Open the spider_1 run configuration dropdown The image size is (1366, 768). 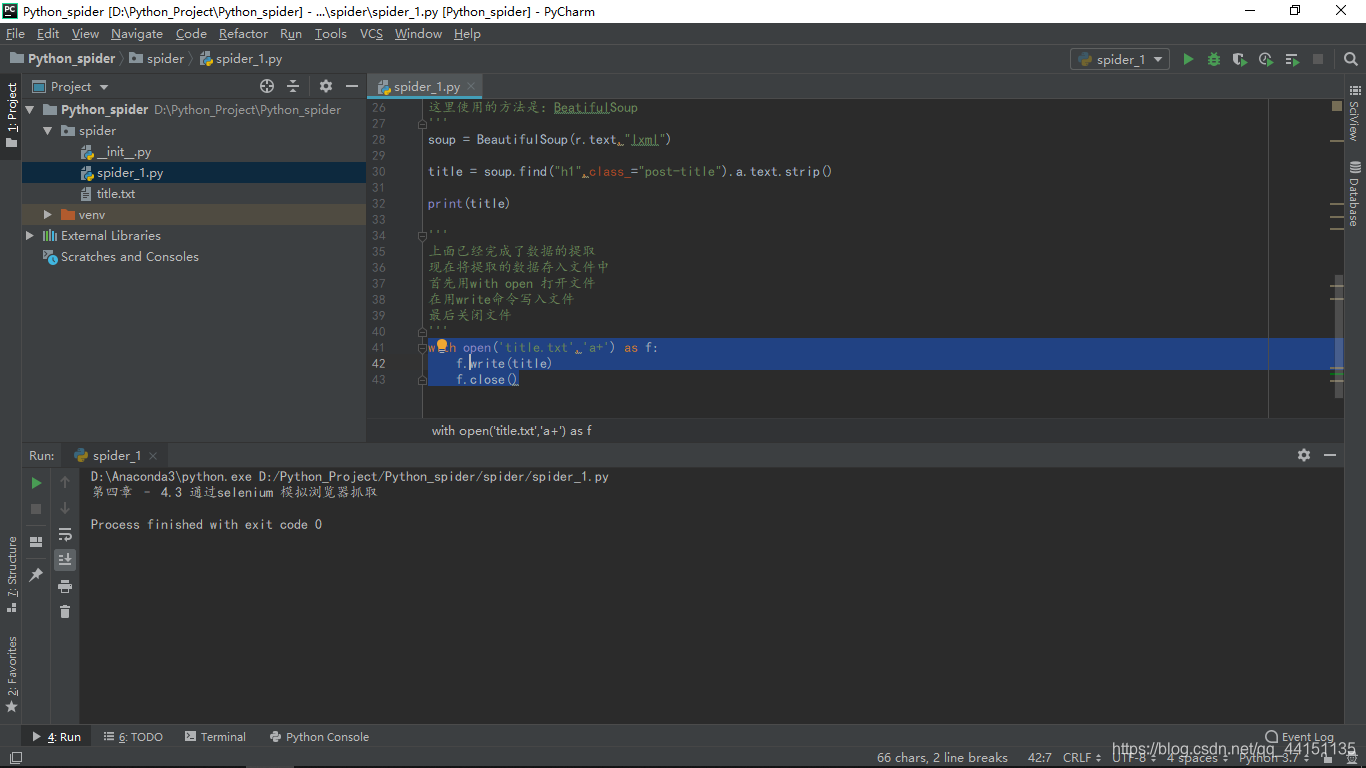[1119, 59]
